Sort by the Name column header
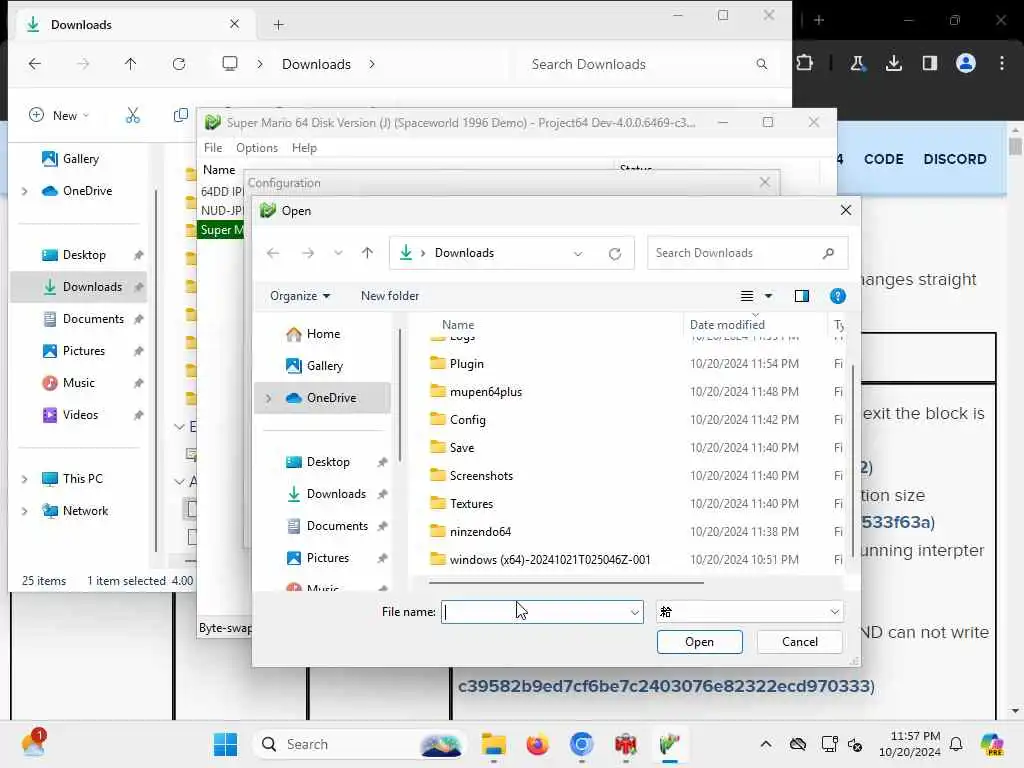 point(458,325)
